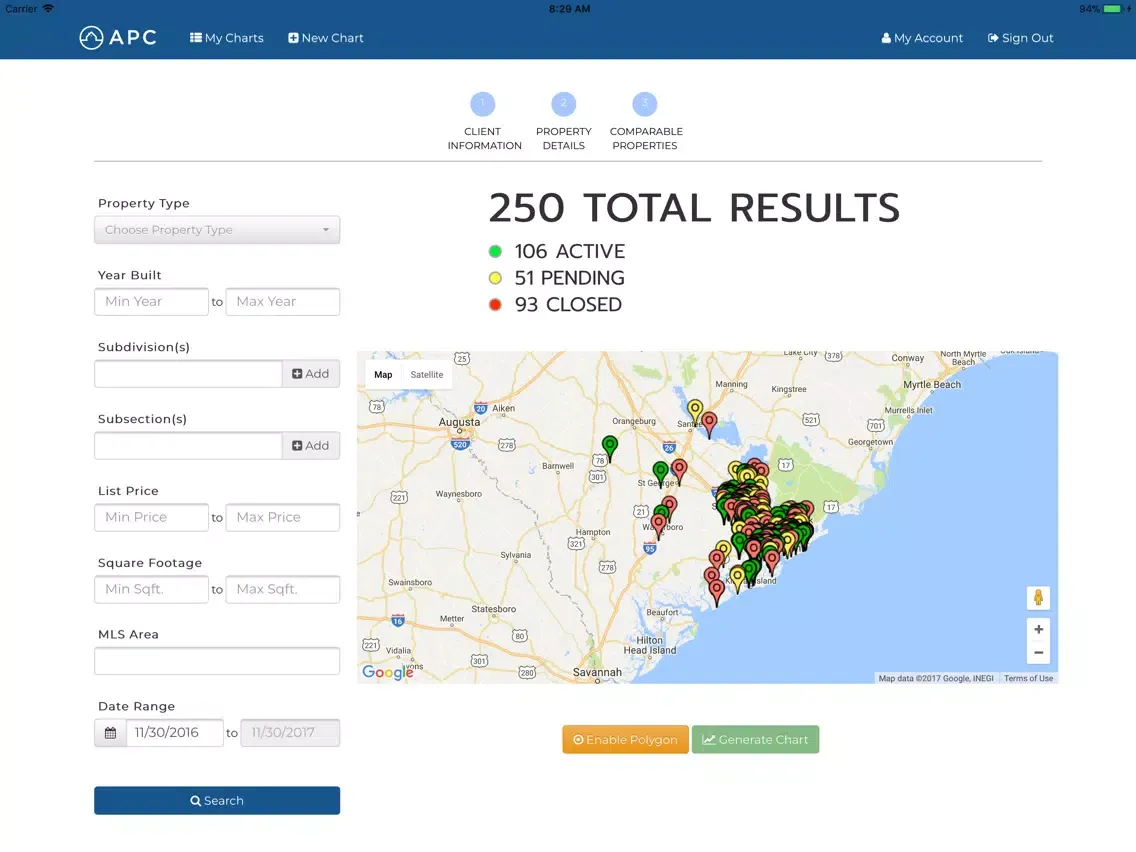Expand the Property Type dropdown
The image size is (1136, 852).
pyautogui.click(x=217, y=230)
